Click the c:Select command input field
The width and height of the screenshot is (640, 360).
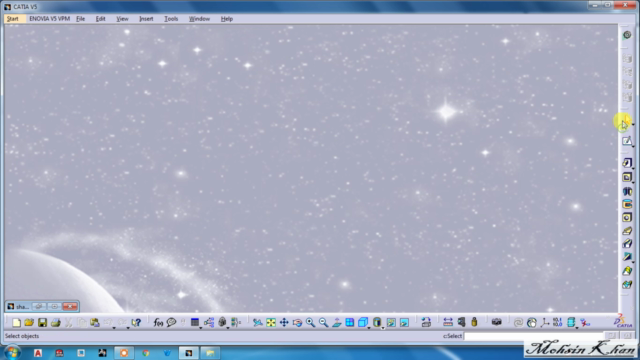533,336
